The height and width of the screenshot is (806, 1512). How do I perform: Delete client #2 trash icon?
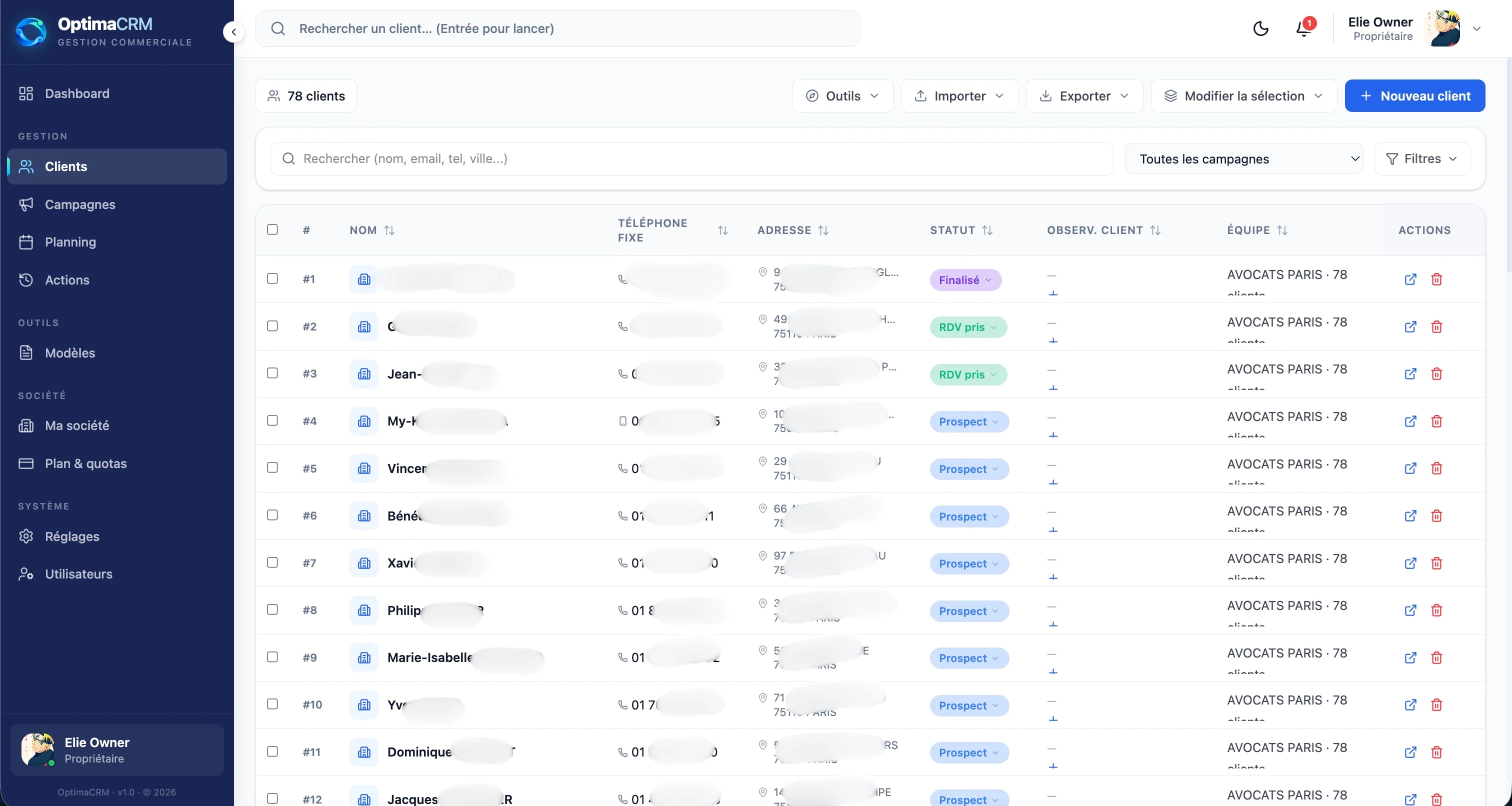click(1436, 327)
